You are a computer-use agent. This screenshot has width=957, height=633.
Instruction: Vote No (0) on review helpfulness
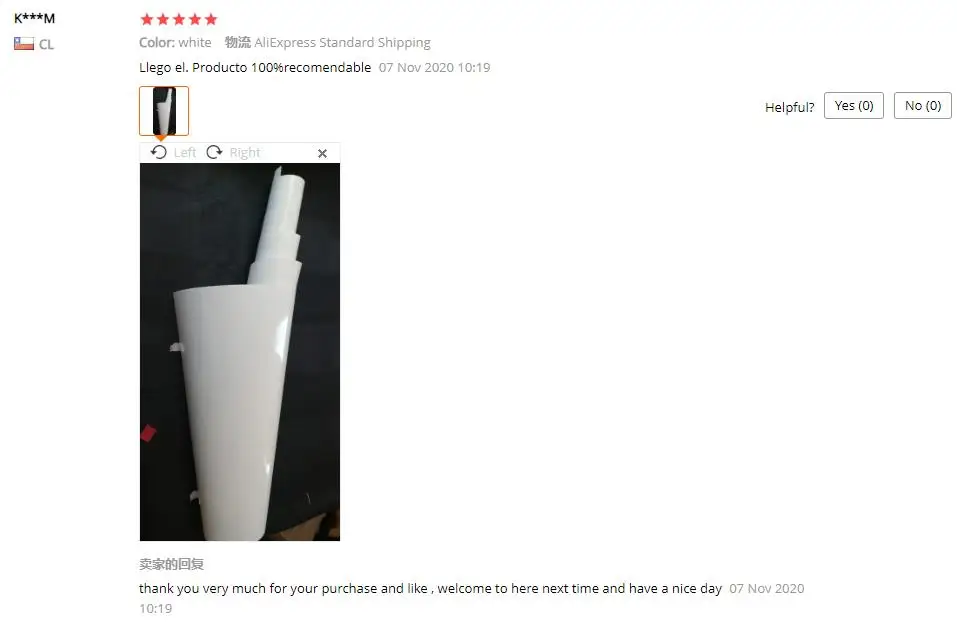(x=922, y=106)
